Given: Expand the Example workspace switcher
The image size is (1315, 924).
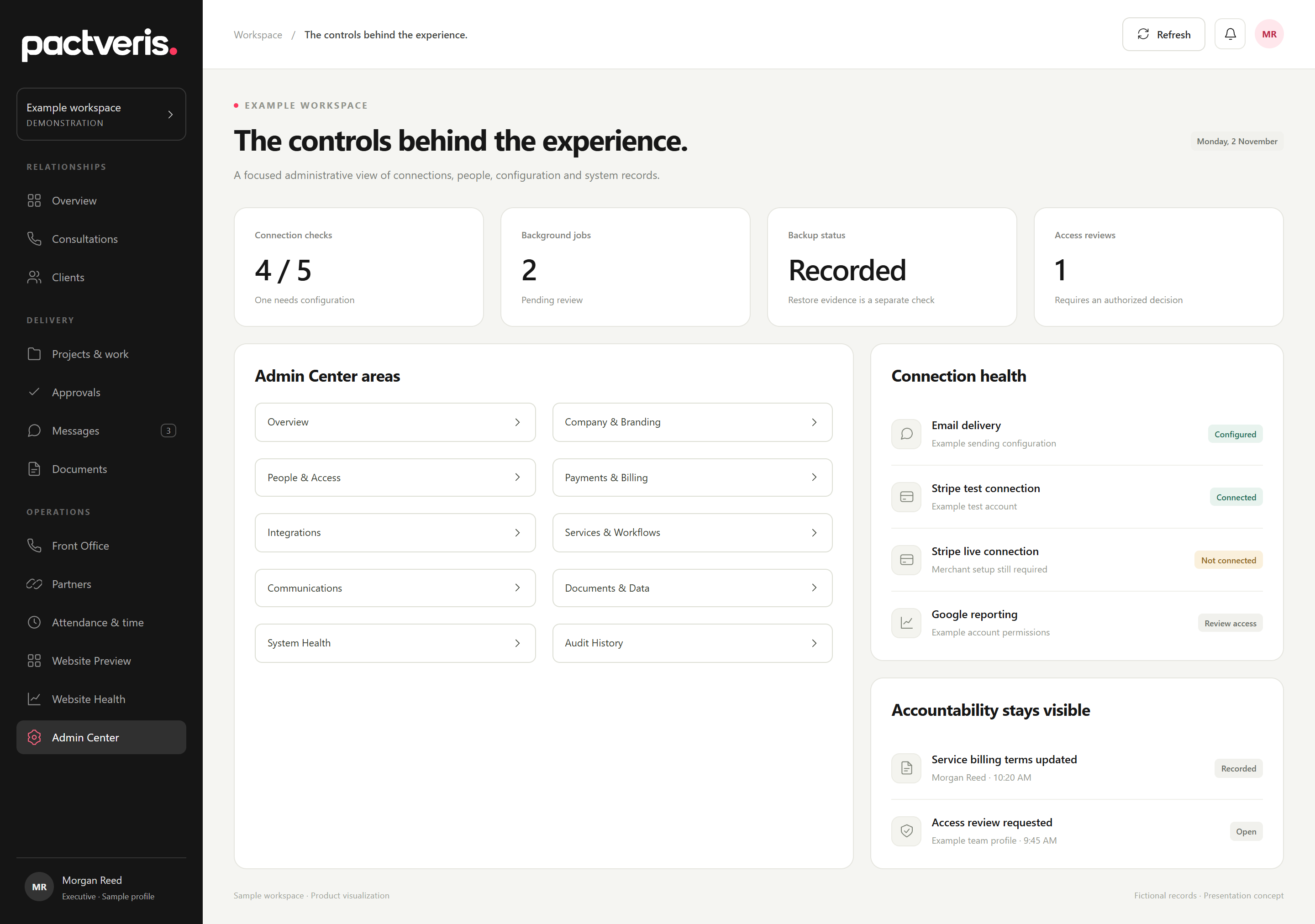Looking at the screenshot, I should (x=101, y=114).
